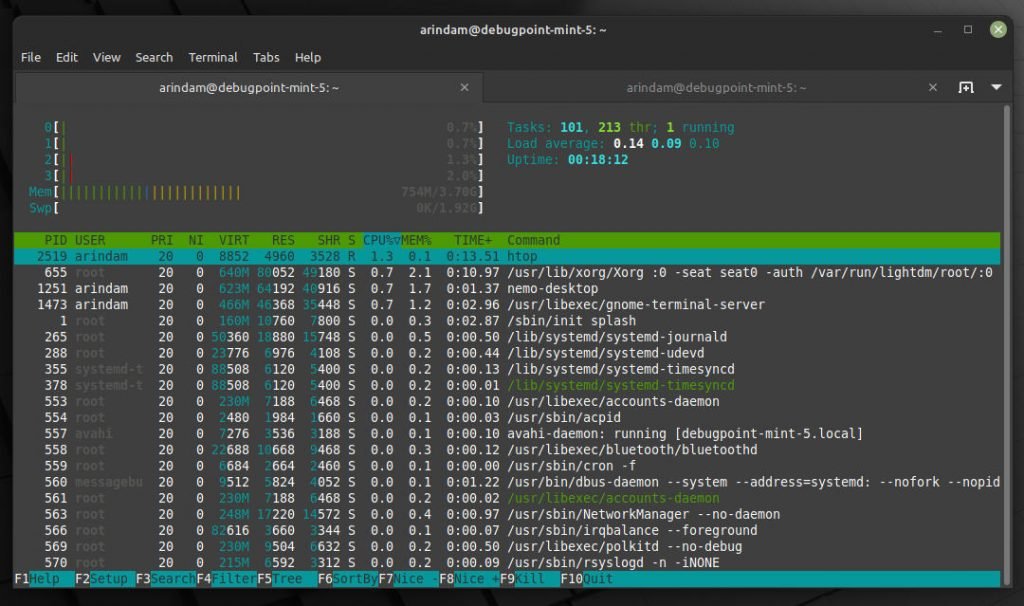Maximize the terminal window

click(x=968, y=30)
